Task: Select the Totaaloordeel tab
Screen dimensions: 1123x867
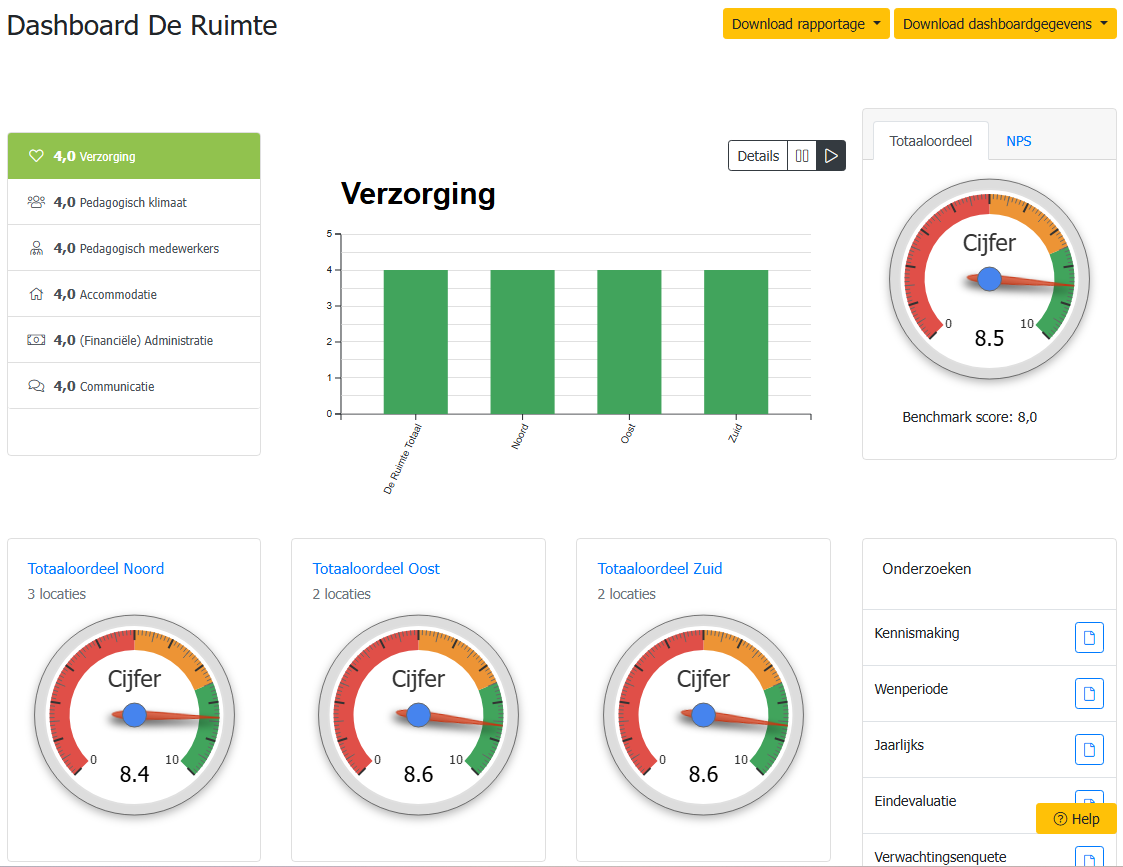Action: coord(930,141)
